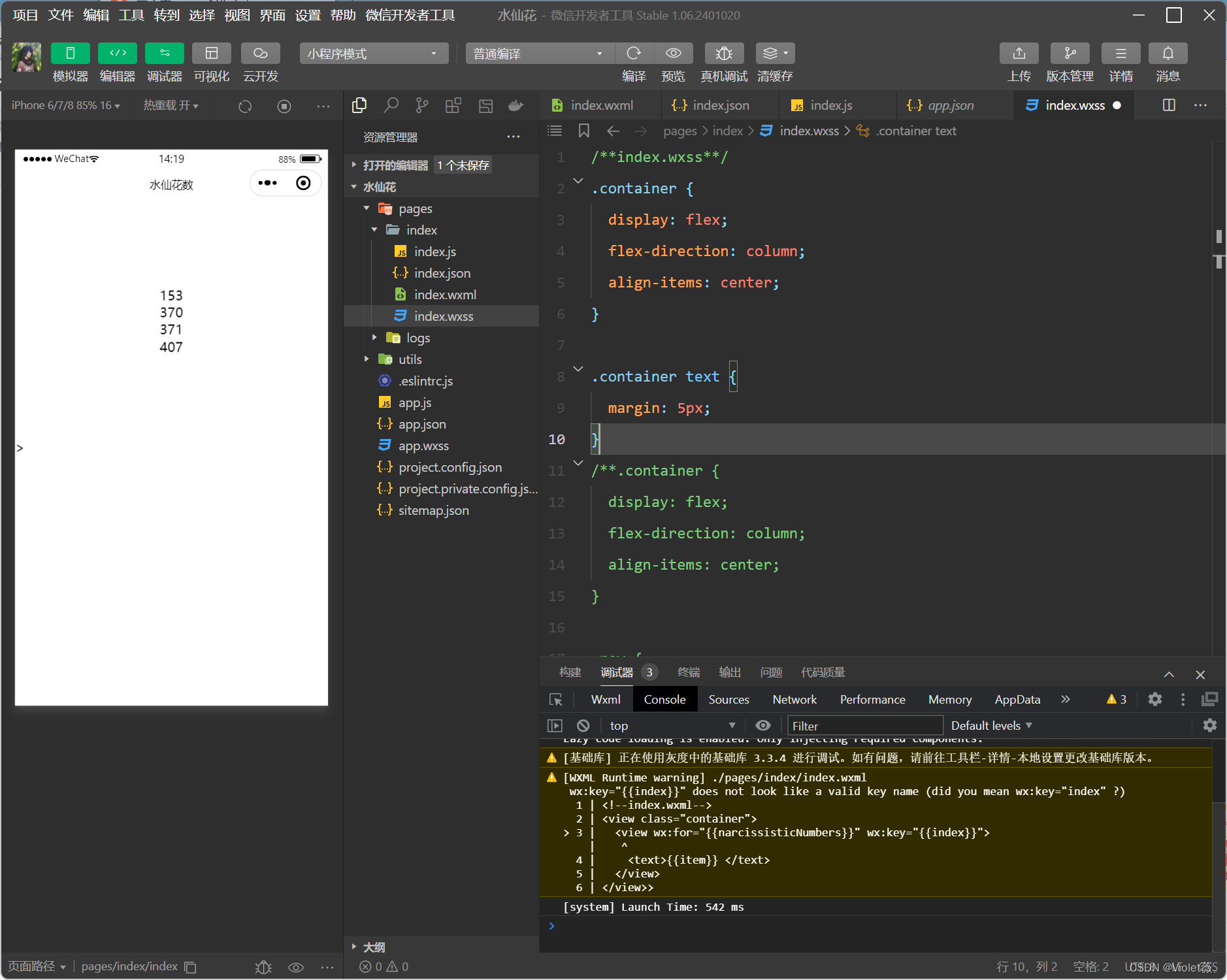Switch to the Wxml devtools tab
Image resolution: width=1227 pixels, height=980 pixels.
coord(606,700)
